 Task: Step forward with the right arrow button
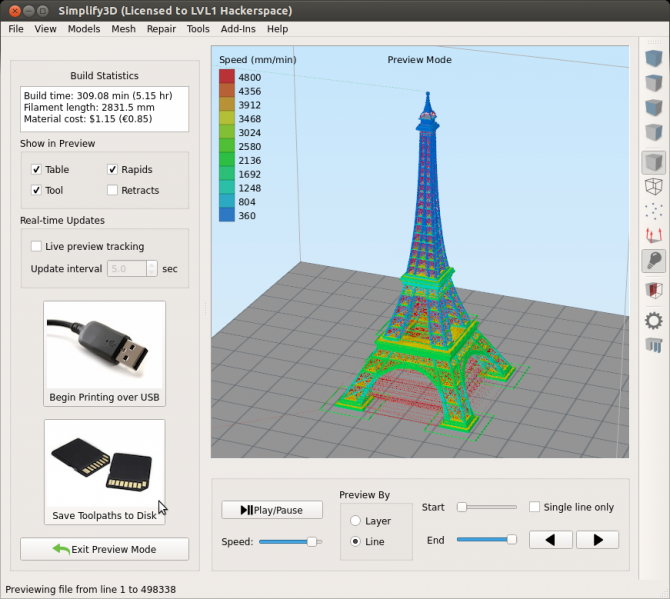[x=598, y=540]
